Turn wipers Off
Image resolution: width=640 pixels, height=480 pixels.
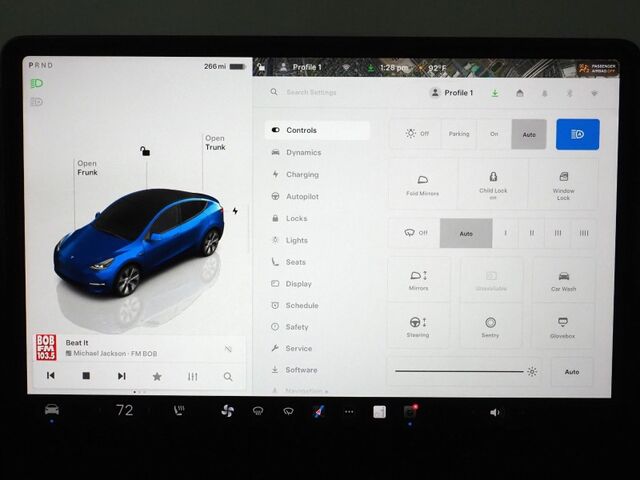click(415, 233)
